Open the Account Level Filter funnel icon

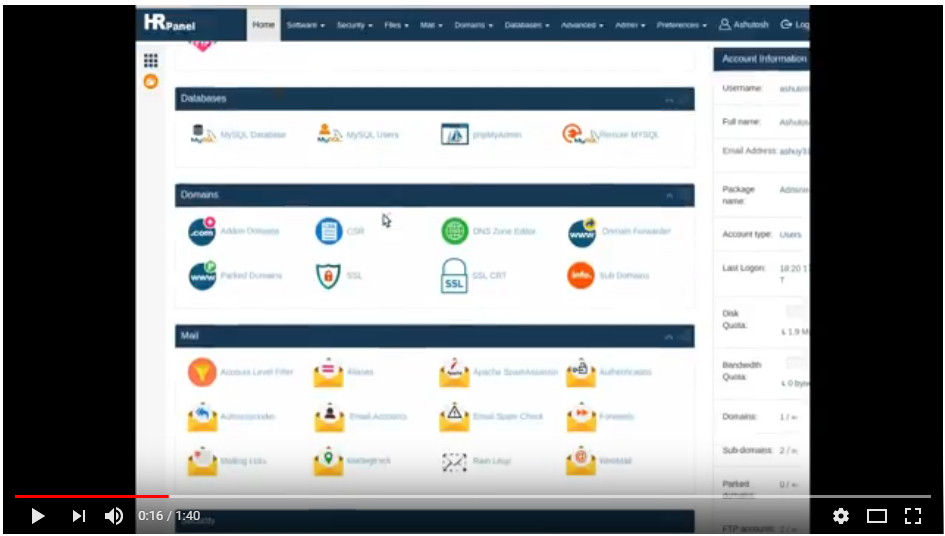click(202, 372)
